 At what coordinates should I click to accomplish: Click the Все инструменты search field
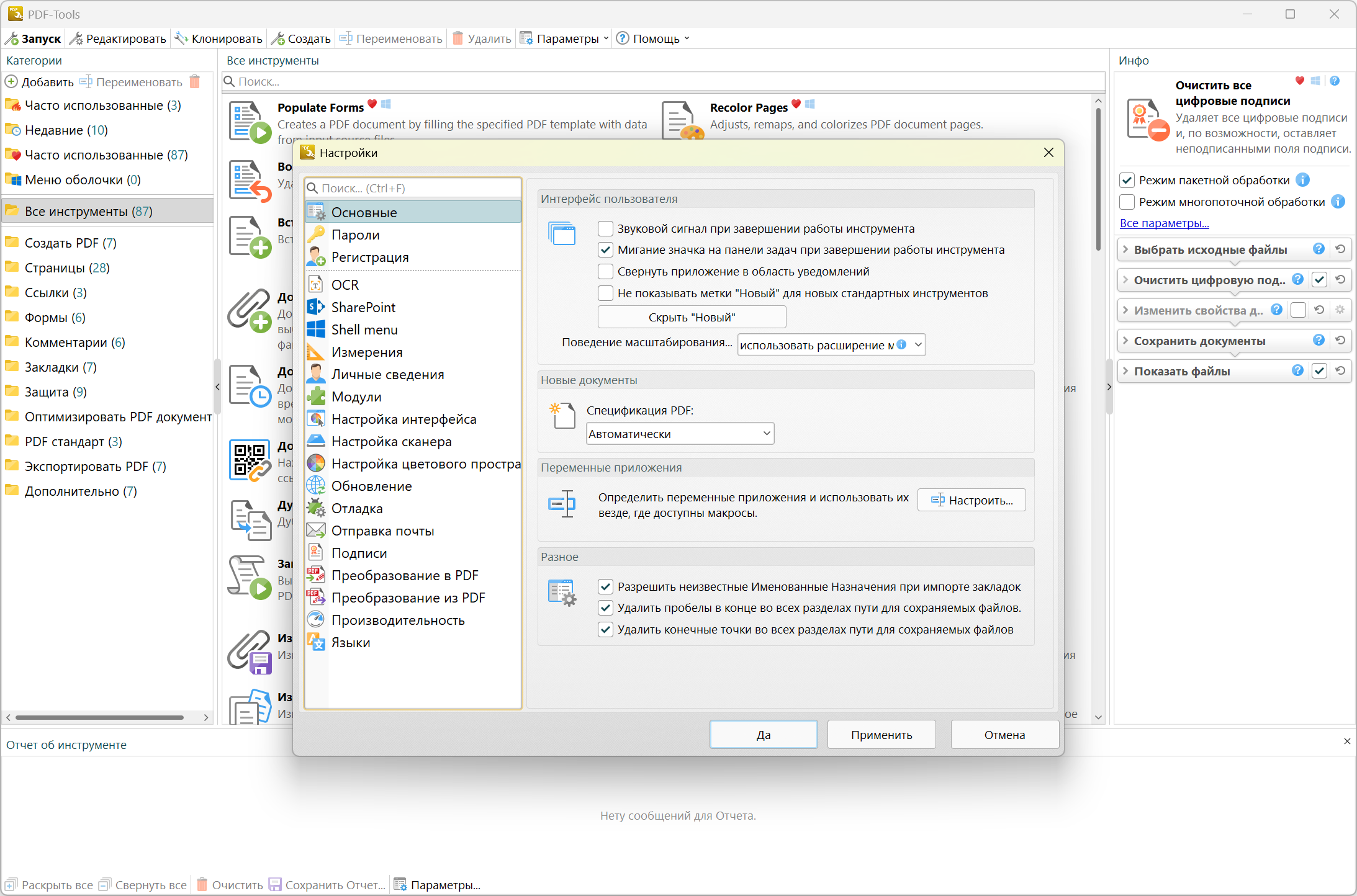pyautogui.click(x=663, y=81)
